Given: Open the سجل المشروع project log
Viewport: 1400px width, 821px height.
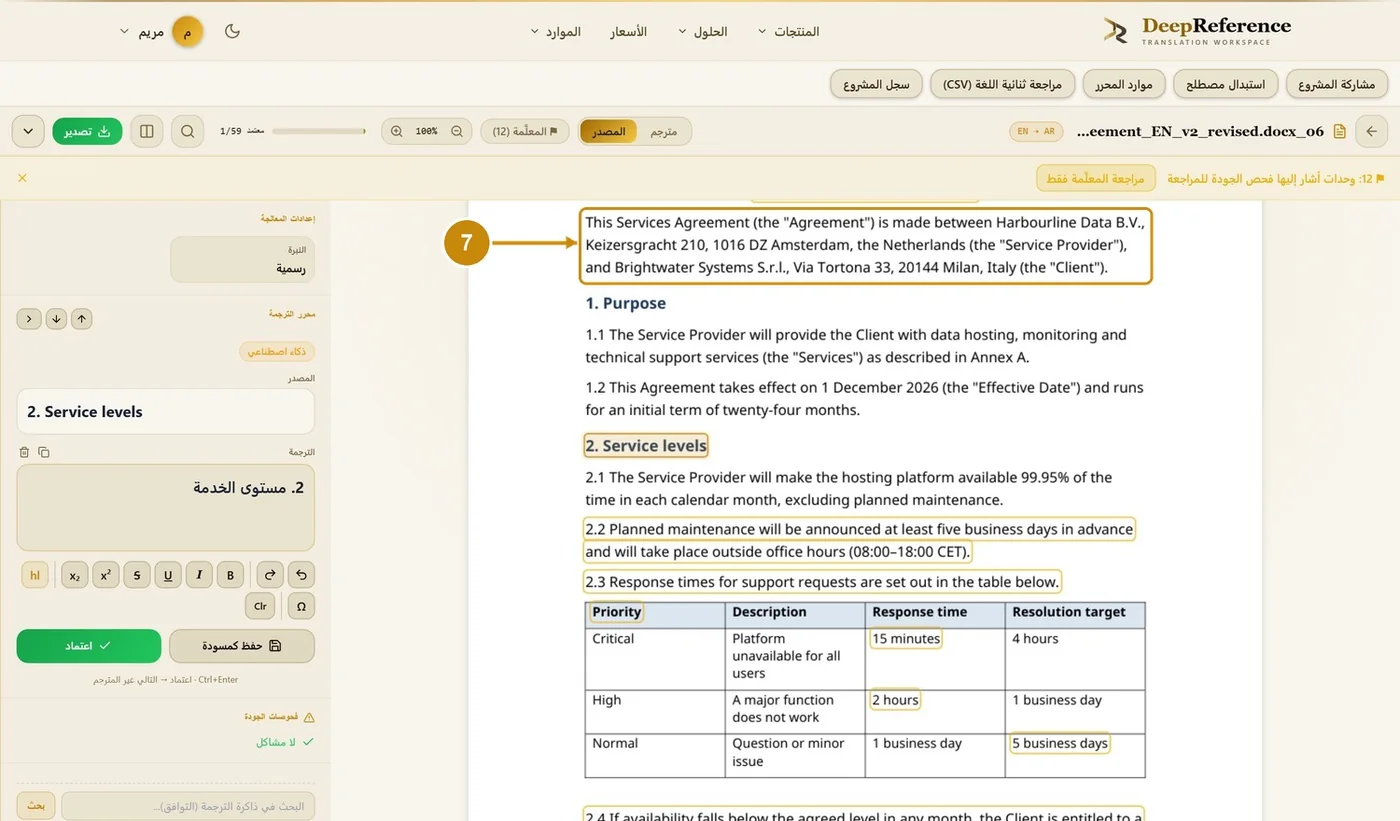Looking at the screenshot, I should point(876,84).
